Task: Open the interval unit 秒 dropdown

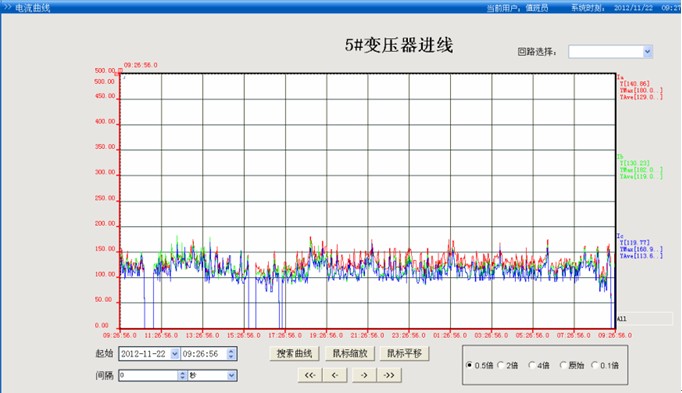Action: click(231, 376)
